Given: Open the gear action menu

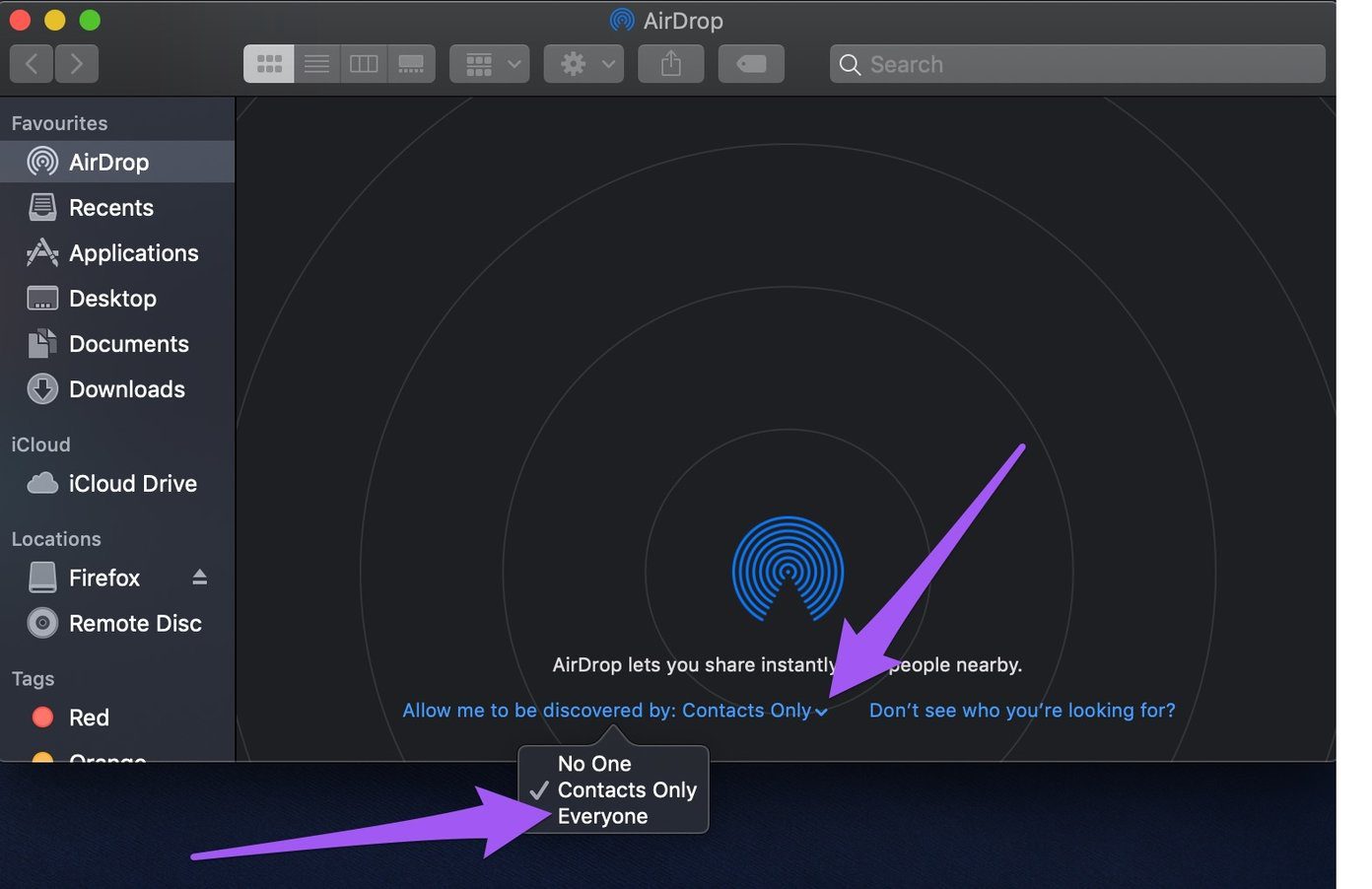Looking at the screenshot, I should 583,64.
